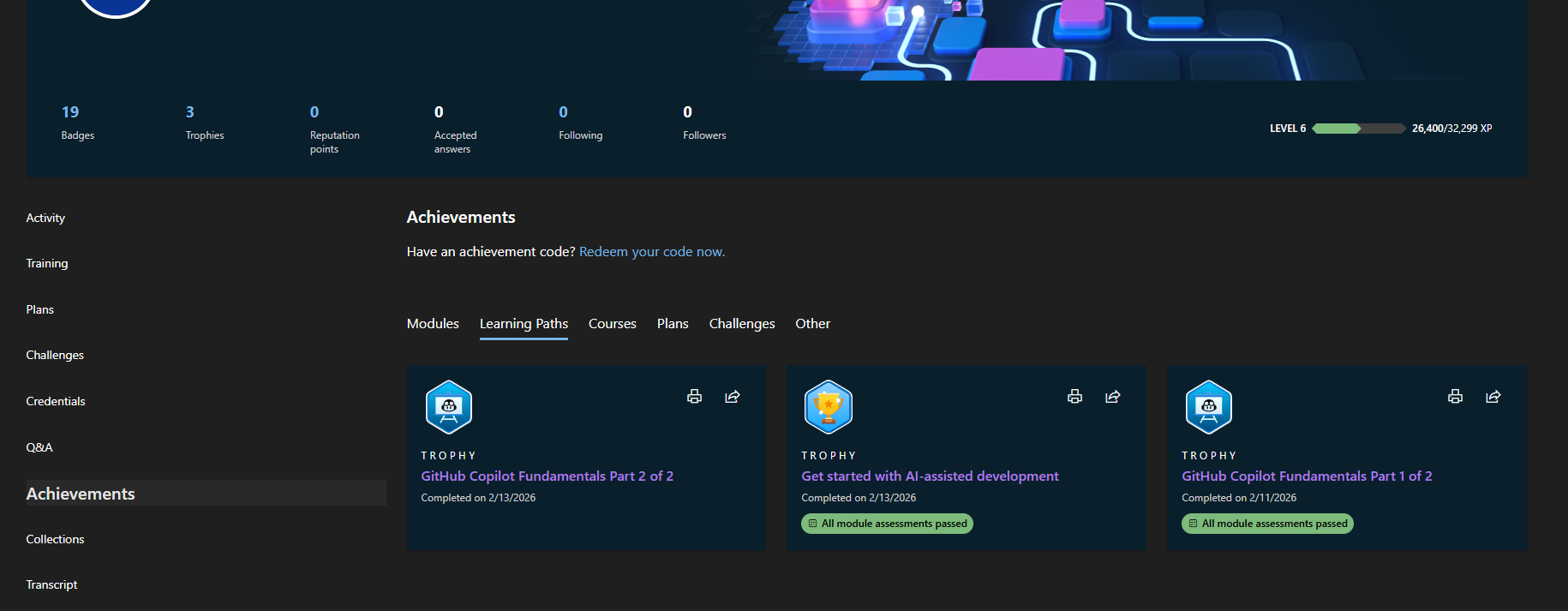Image resolution: width=1568 pixels, height=611 pixels.
Task: Open Collections in the sidebar
Action: [x=55, y=539]
